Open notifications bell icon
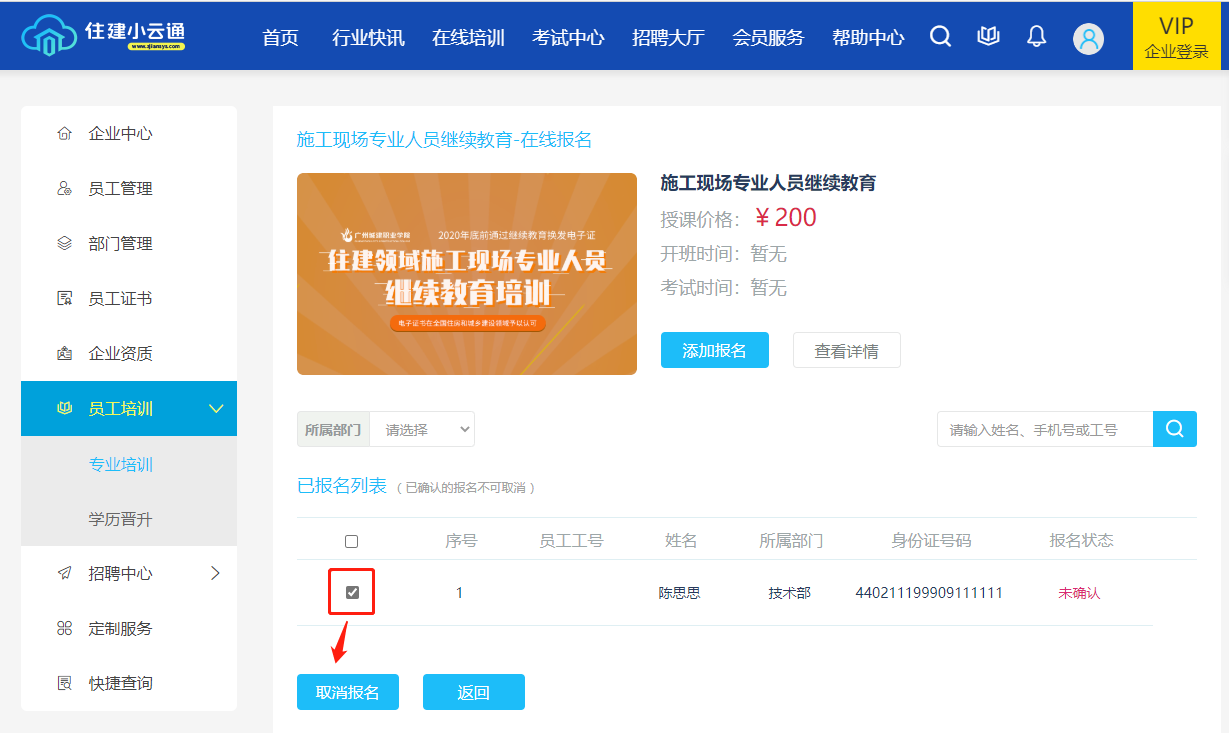 click(x=1037, y=37)
